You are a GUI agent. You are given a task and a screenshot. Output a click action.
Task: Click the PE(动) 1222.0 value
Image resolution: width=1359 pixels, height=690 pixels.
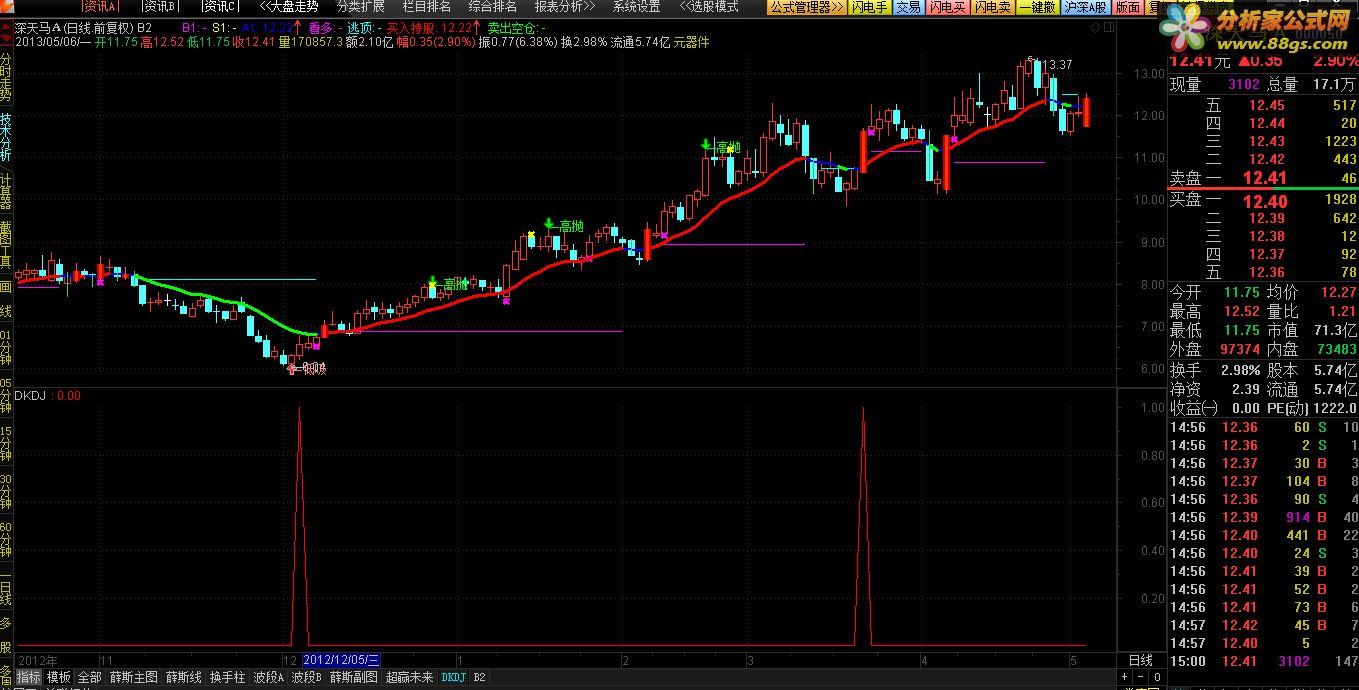[1336, 408]
